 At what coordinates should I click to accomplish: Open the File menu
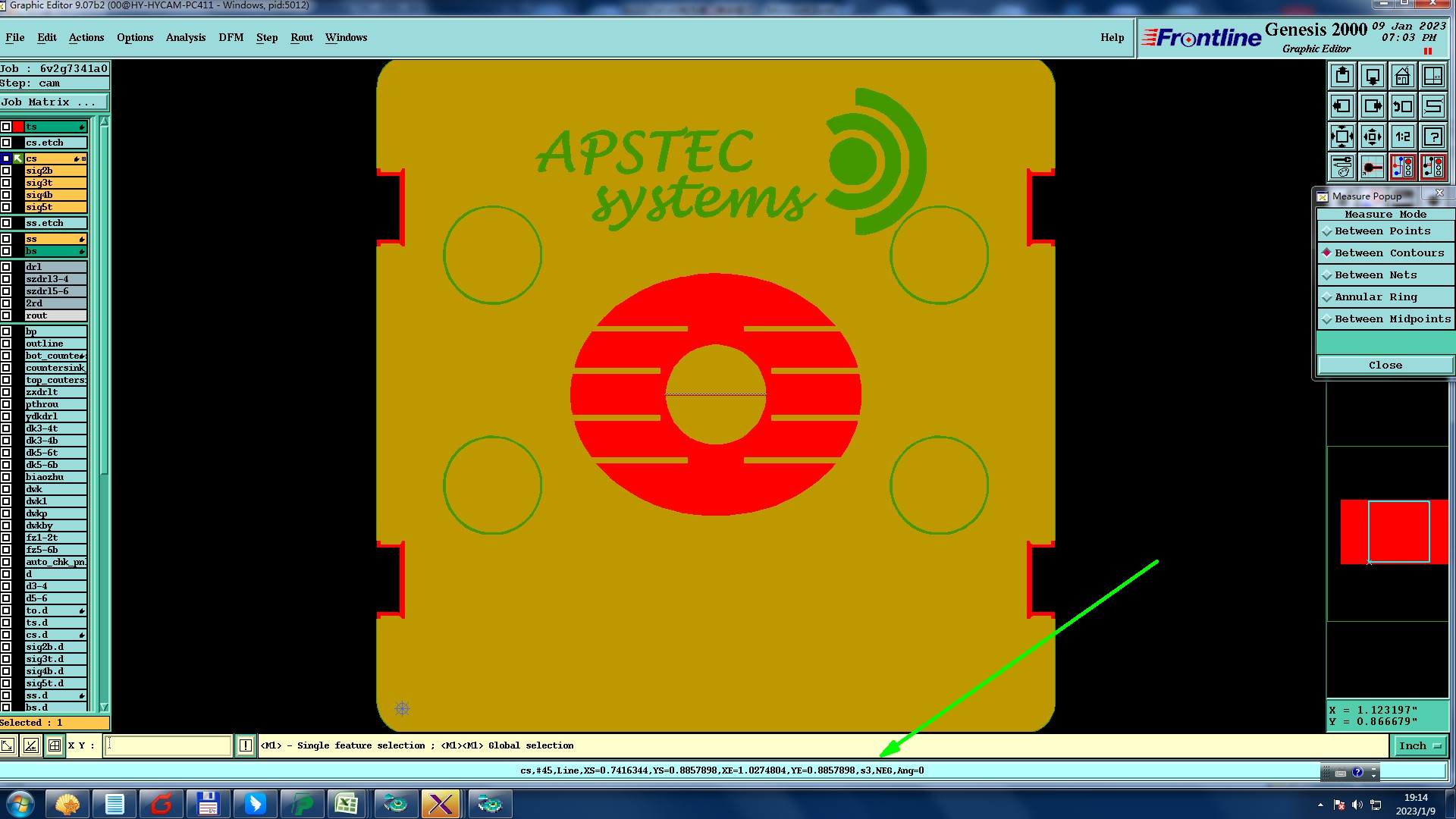(x=15, y=37)
